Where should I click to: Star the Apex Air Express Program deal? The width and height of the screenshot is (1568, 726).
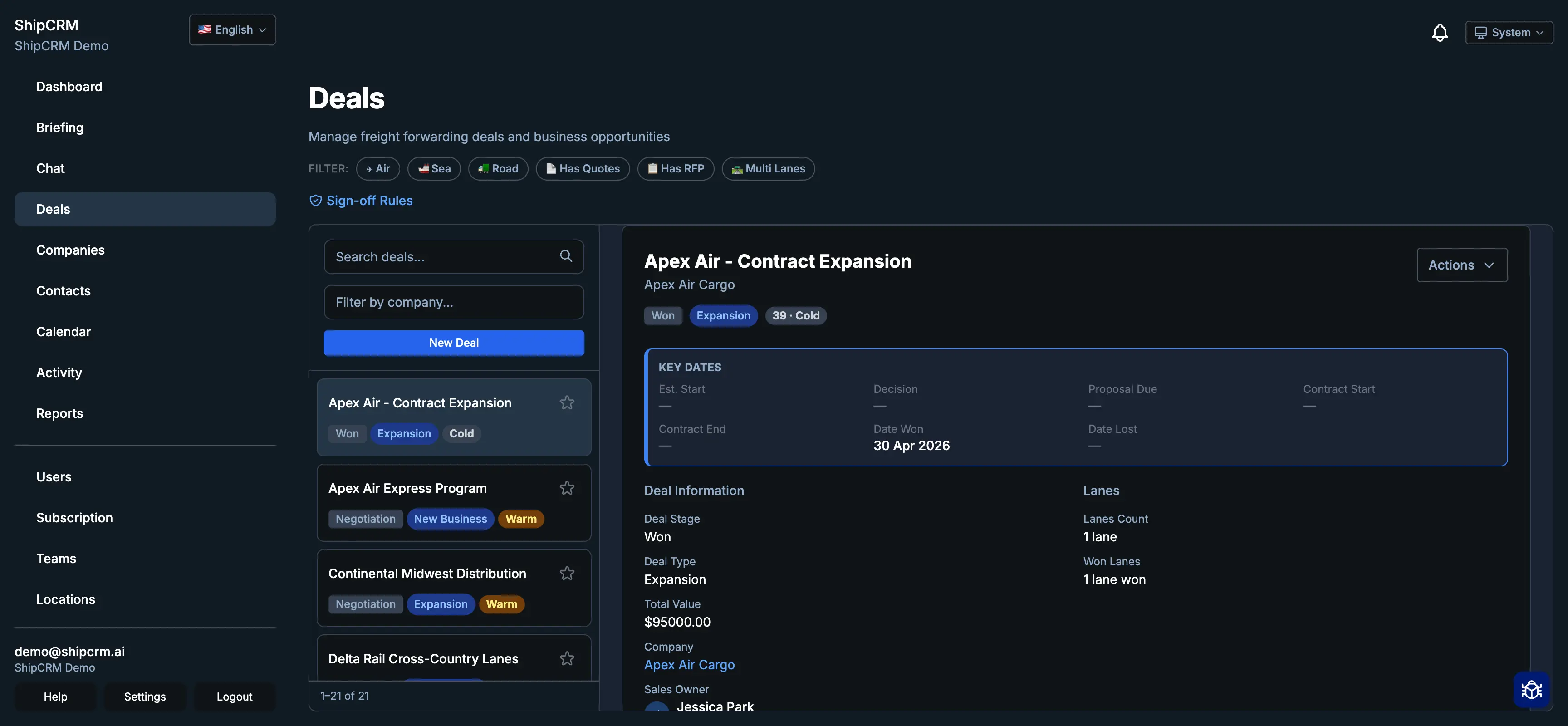[567, 488]
